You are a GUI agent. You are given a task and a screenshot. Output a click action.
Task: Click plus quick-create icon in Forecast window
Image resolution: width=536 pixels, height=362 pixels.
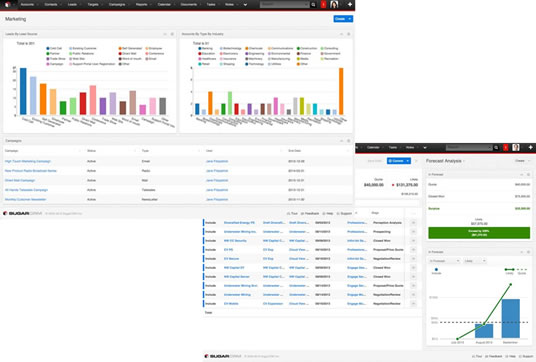coord(531,148)
